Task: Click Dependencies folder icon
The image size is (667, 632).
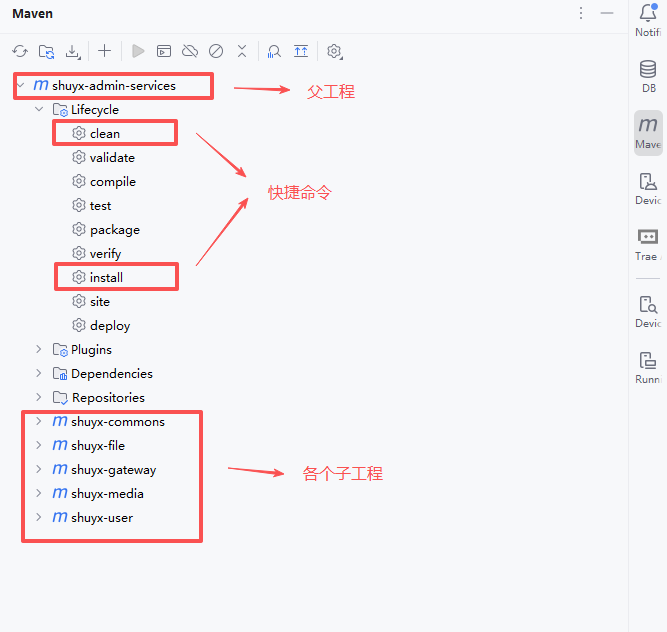Action: click(x=60, y=373)
